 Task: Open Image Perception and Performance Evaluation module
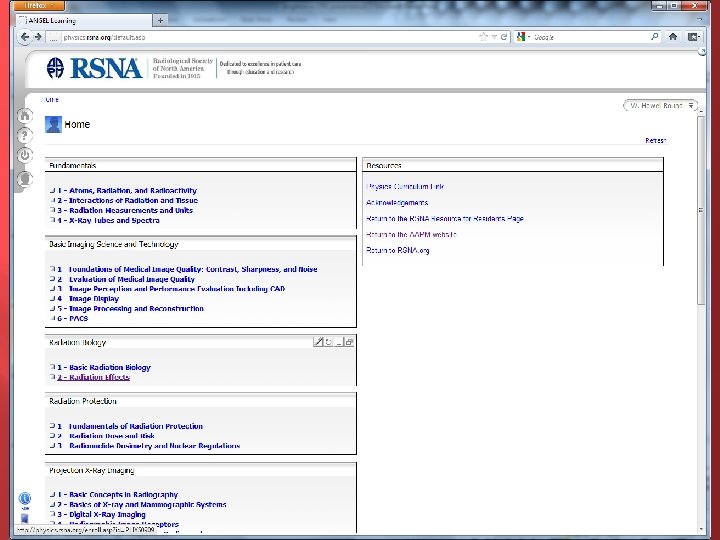coord(171,289)
